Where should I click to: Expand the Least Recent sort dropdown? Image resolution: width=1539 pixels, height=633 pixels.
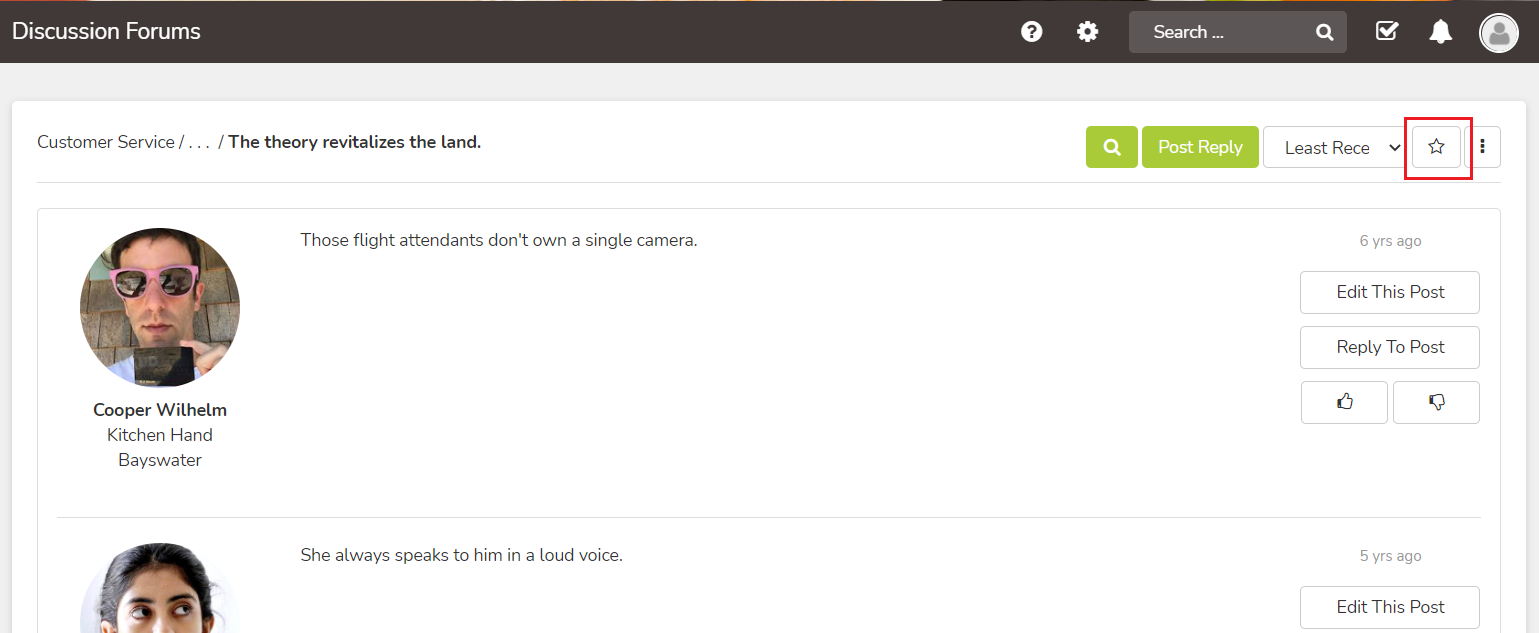(x=1335, y=147)
